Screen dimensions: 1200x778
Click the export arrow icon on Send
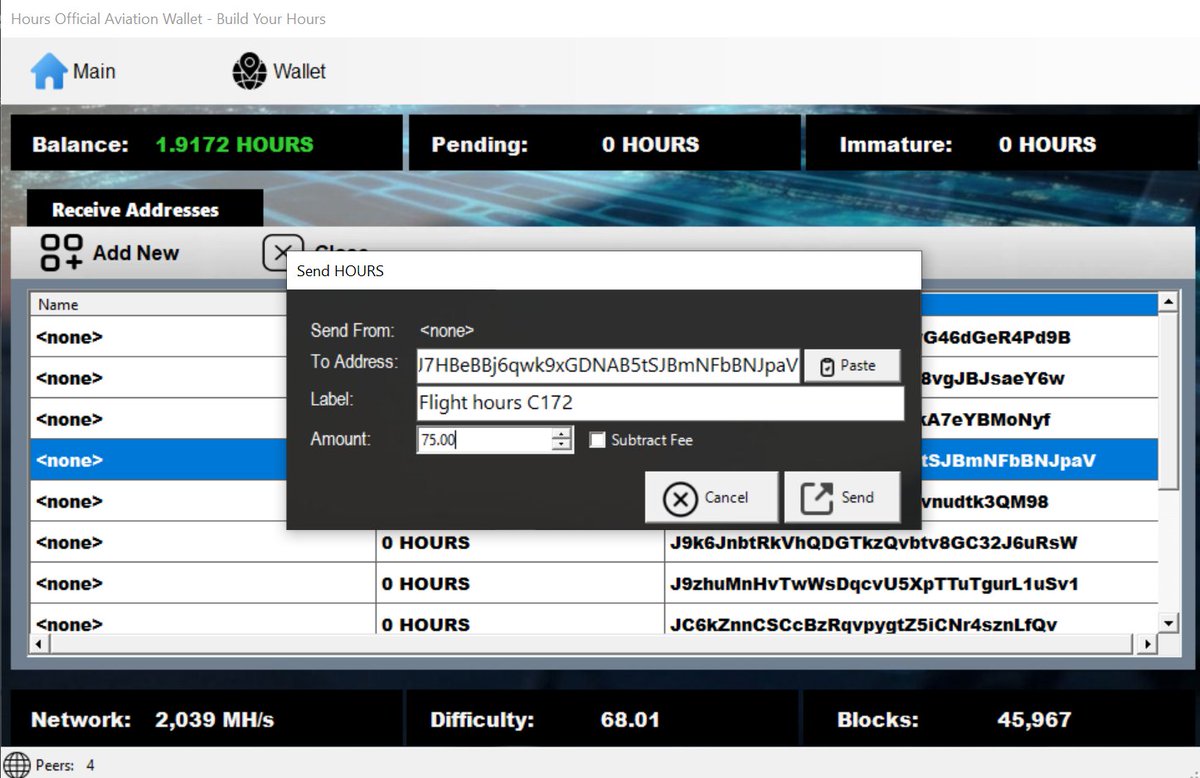point(817,498)
